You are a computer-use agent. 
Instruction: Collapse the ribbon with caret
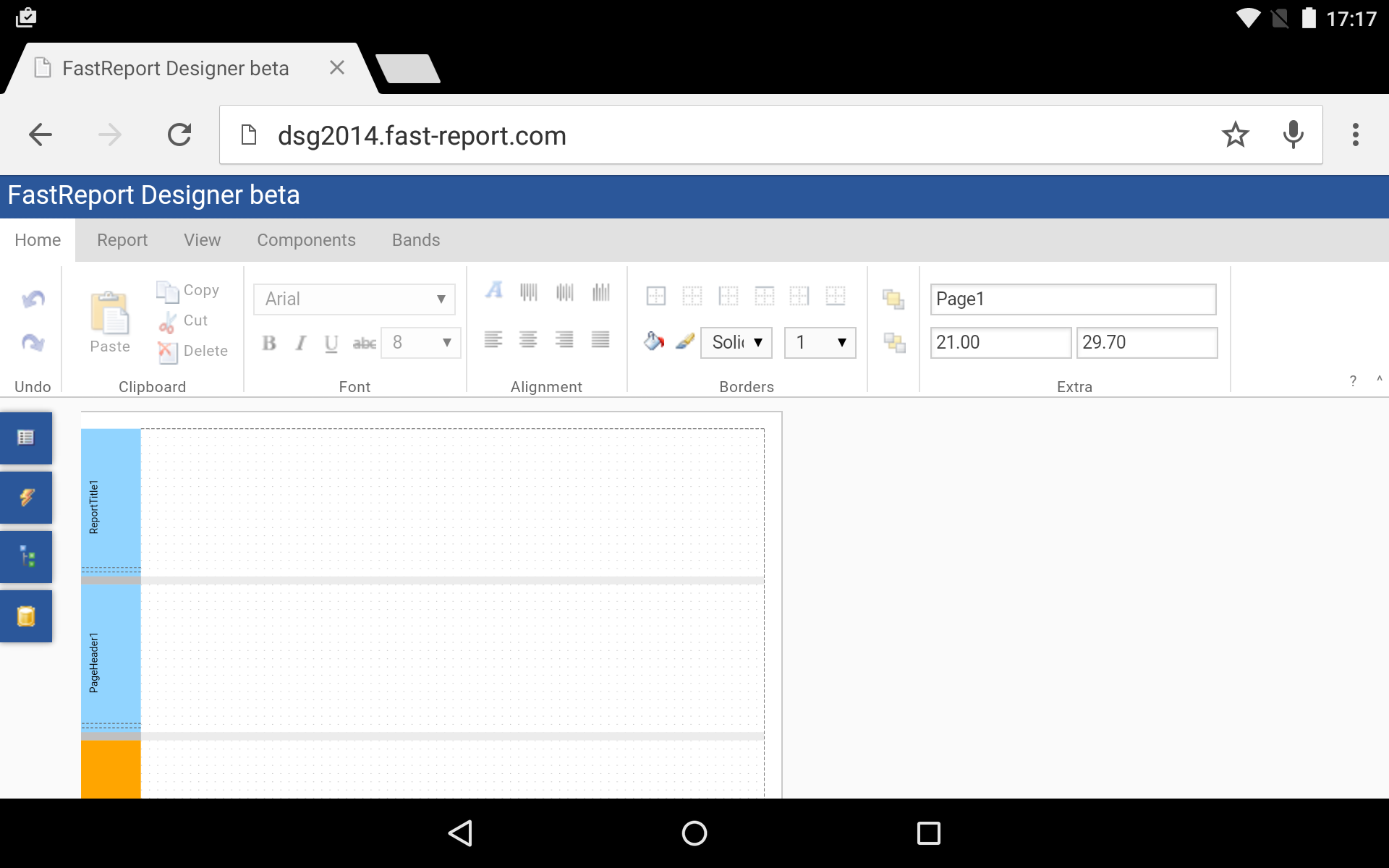point(1380,379)
